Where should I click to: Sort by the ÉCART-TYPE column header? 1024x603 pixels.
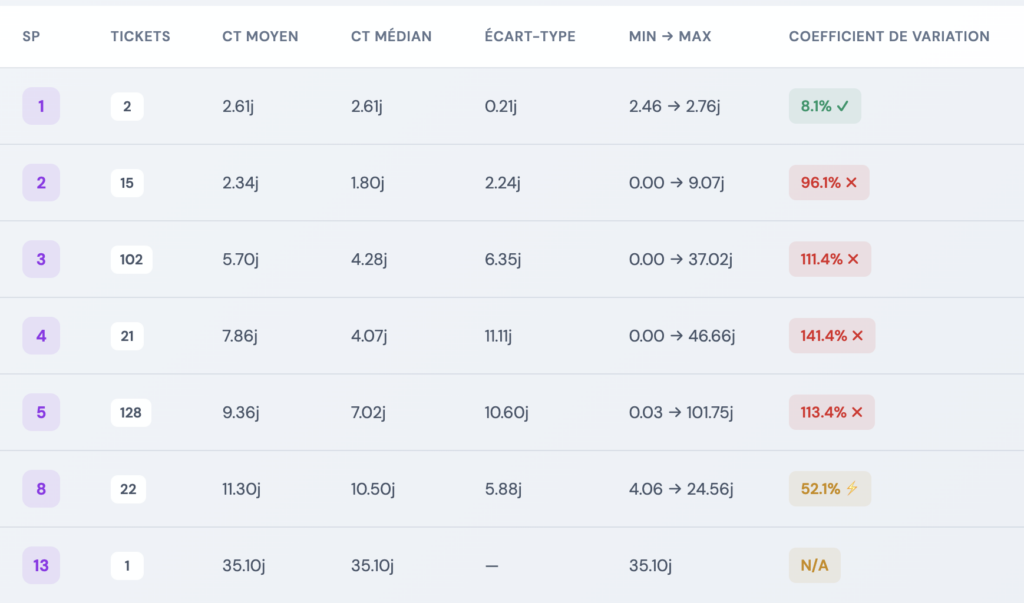tap(529, 37)
